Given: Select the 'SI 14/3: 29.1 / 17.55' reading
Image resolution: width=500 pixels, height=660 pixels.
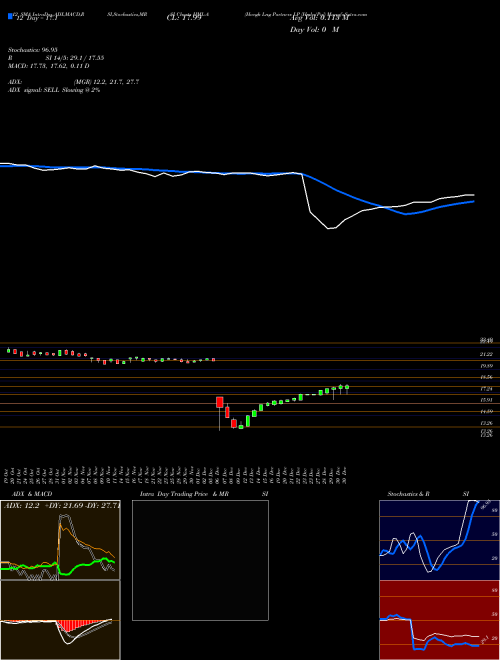Looking at the screenshot, I should (x=75, y=58).
